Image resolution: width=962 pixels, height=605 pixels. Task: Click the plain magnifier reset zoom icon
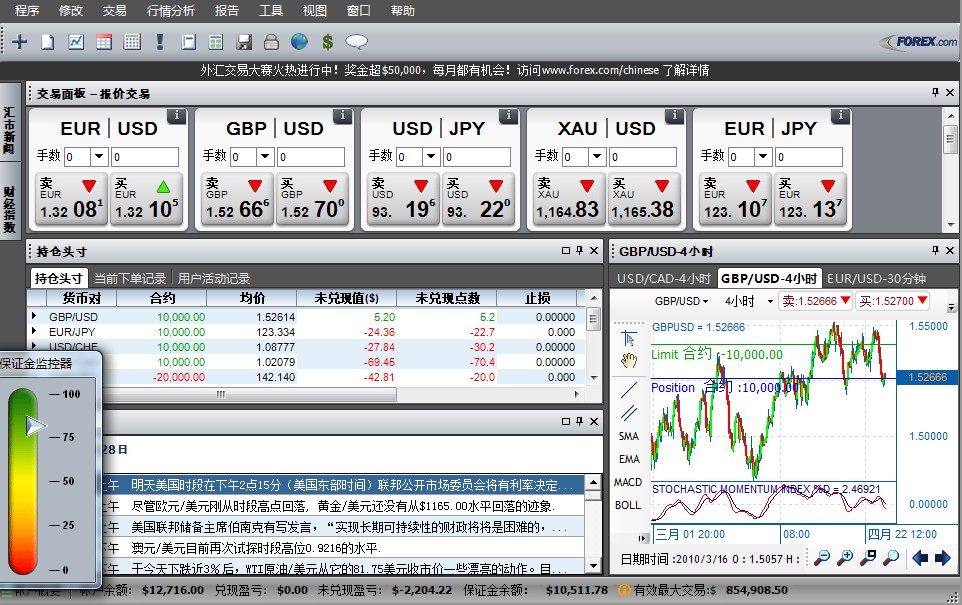point(891,558)
